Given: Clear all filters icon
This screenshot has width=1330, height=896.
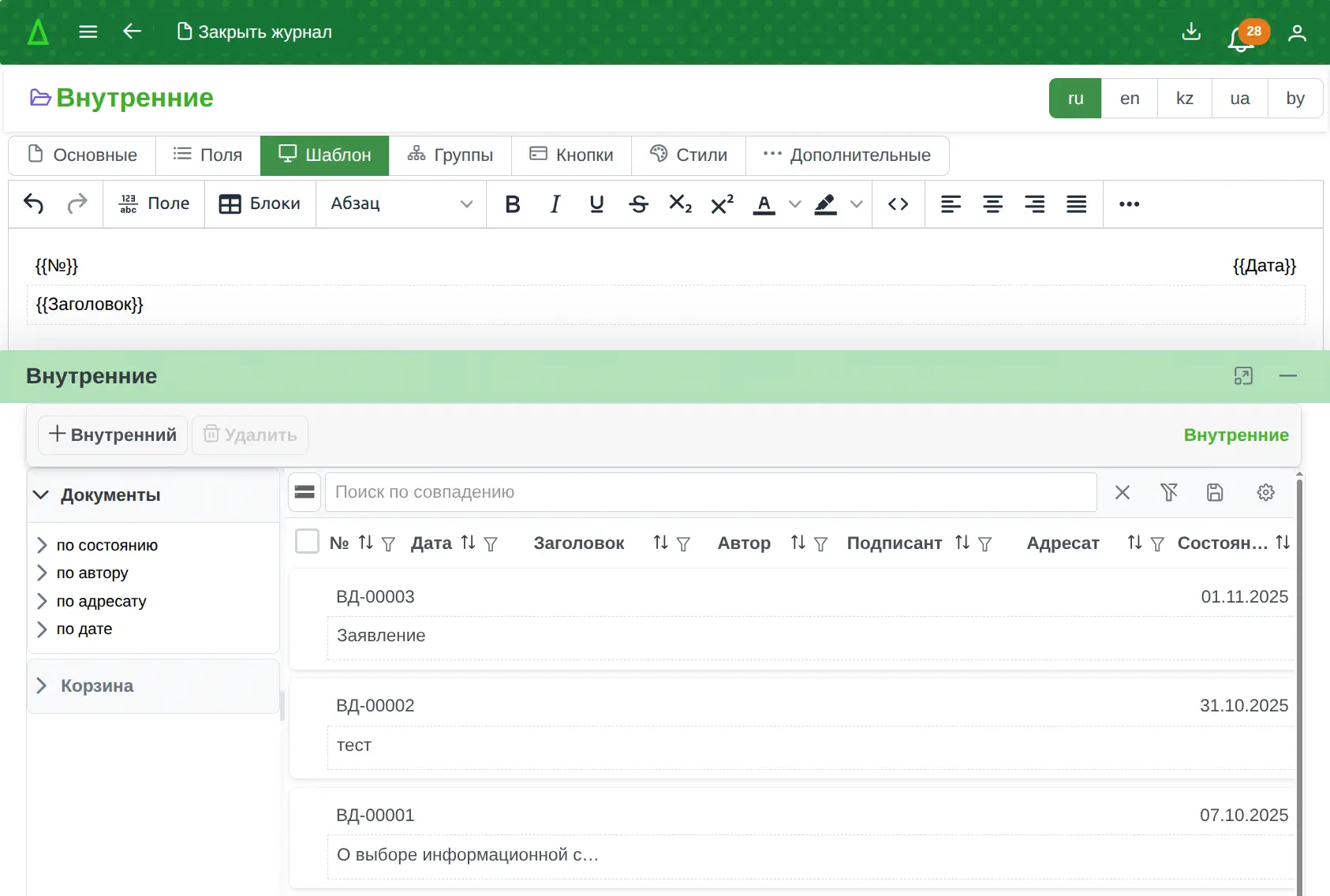Looking at the screenshot, I should coord(1168,492).
